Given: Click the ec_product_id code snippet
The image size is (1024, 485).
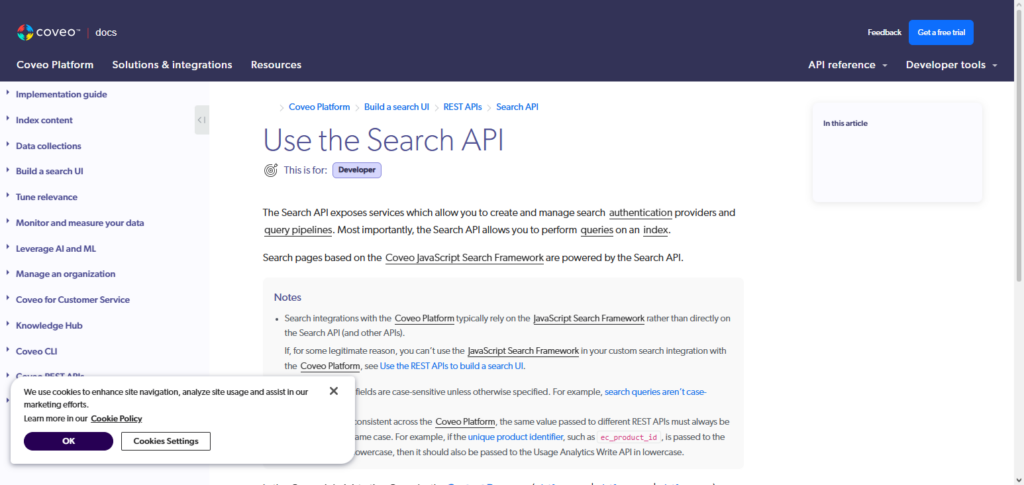Looking at the screenshot, I should (630, 437).
